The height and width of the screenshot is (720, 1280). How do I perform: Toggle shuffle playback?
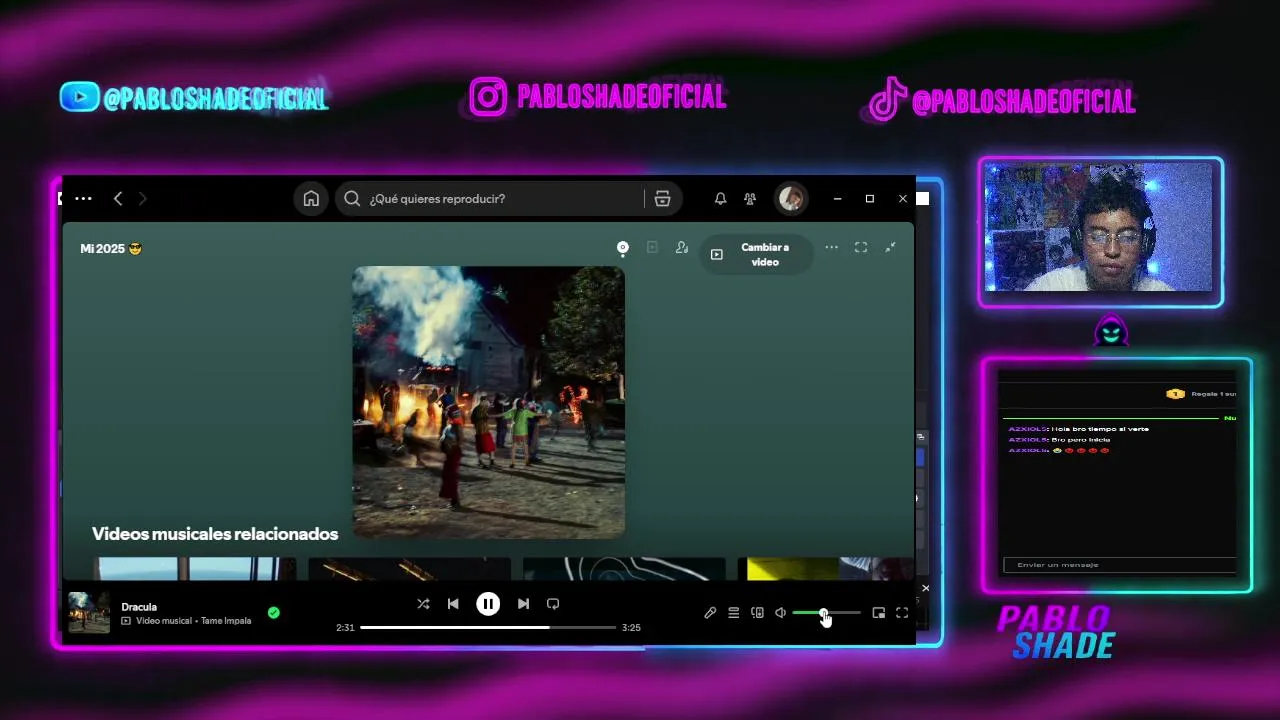click(423, 604)
